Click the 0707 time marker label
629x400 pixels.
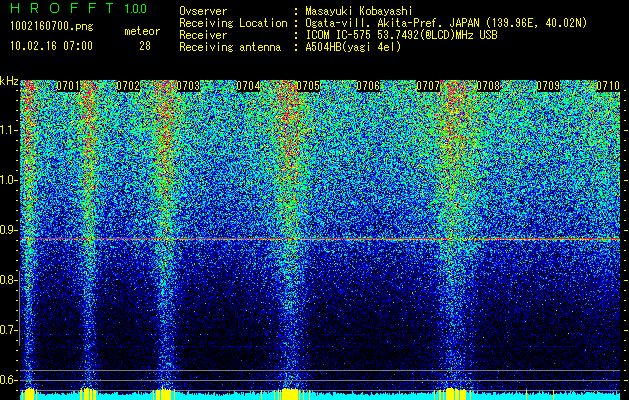[x=428, y=86]
